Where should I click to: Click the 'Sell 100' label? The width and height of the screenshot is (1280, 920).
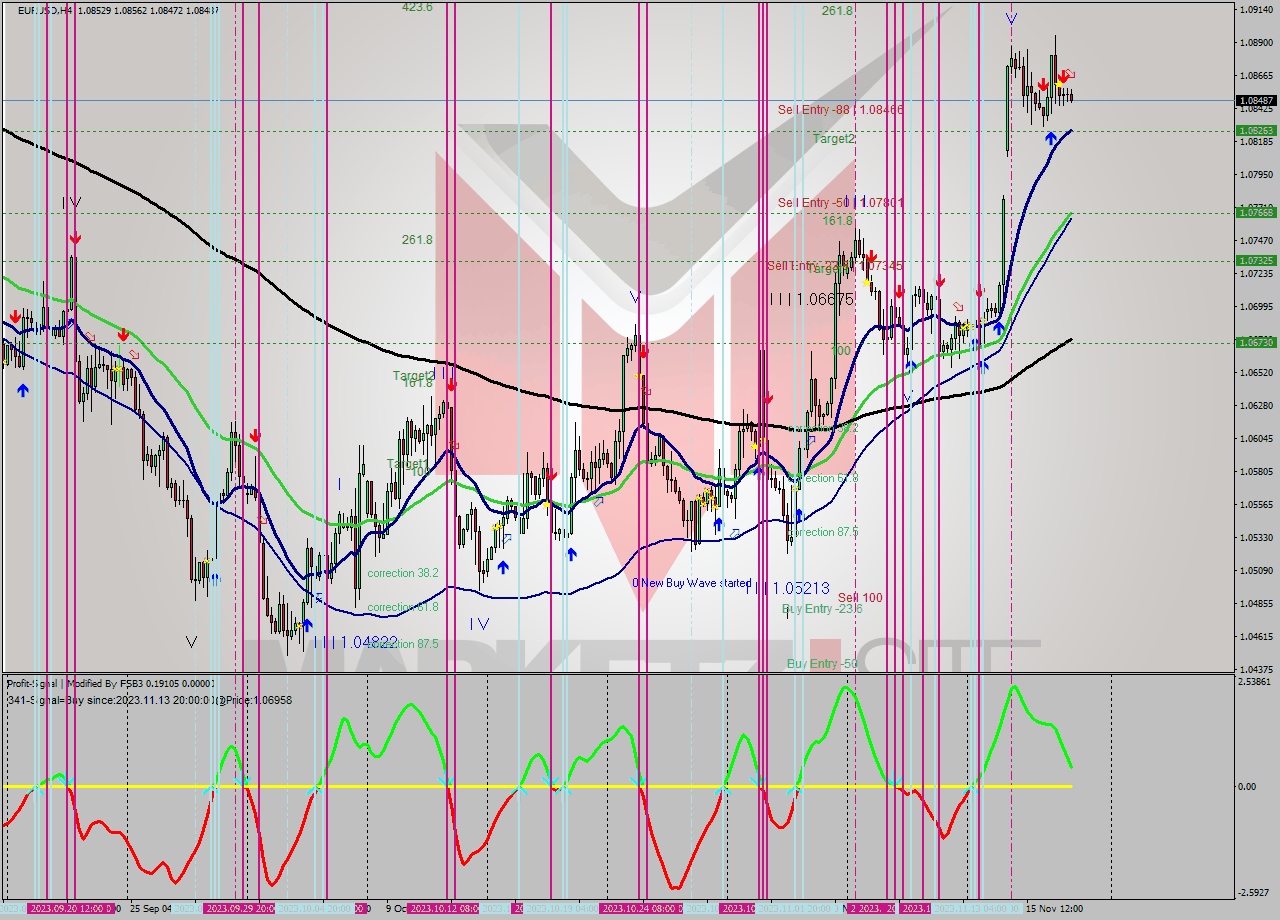pyautogui.click(x=860, y=598)
